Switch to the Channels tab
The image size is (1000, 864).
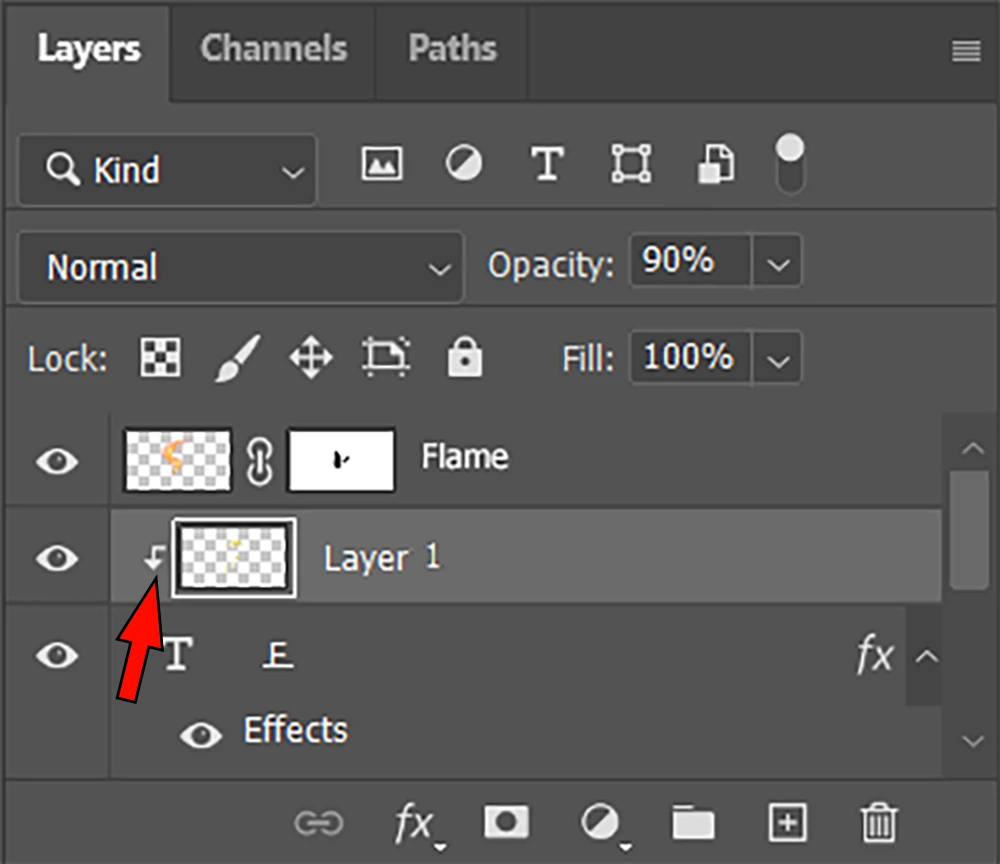click(x=273, y=49)
